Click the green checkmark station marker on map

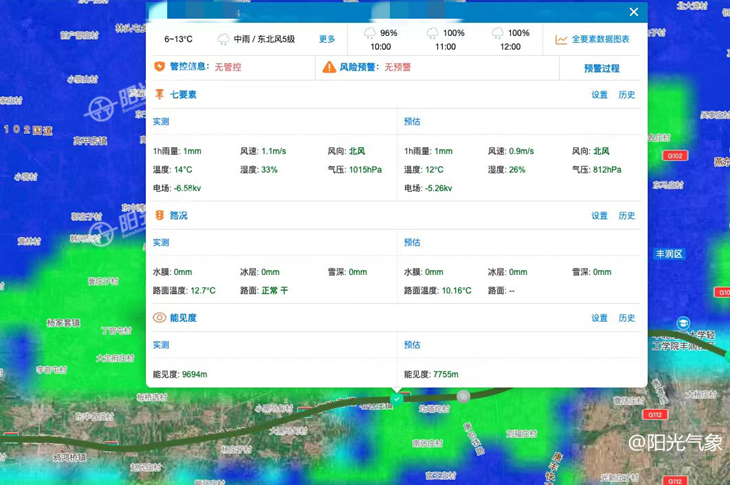[397, 399]
